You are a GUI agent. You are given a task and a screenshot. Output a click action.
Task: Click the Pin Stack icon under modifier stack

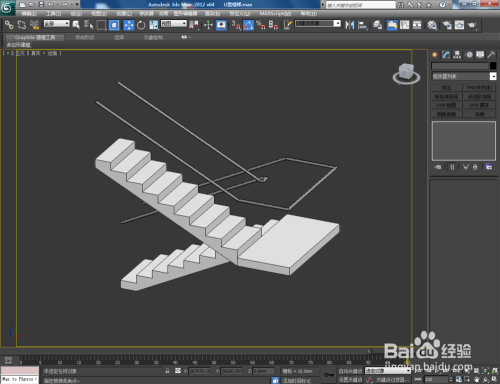coord(438,167)
